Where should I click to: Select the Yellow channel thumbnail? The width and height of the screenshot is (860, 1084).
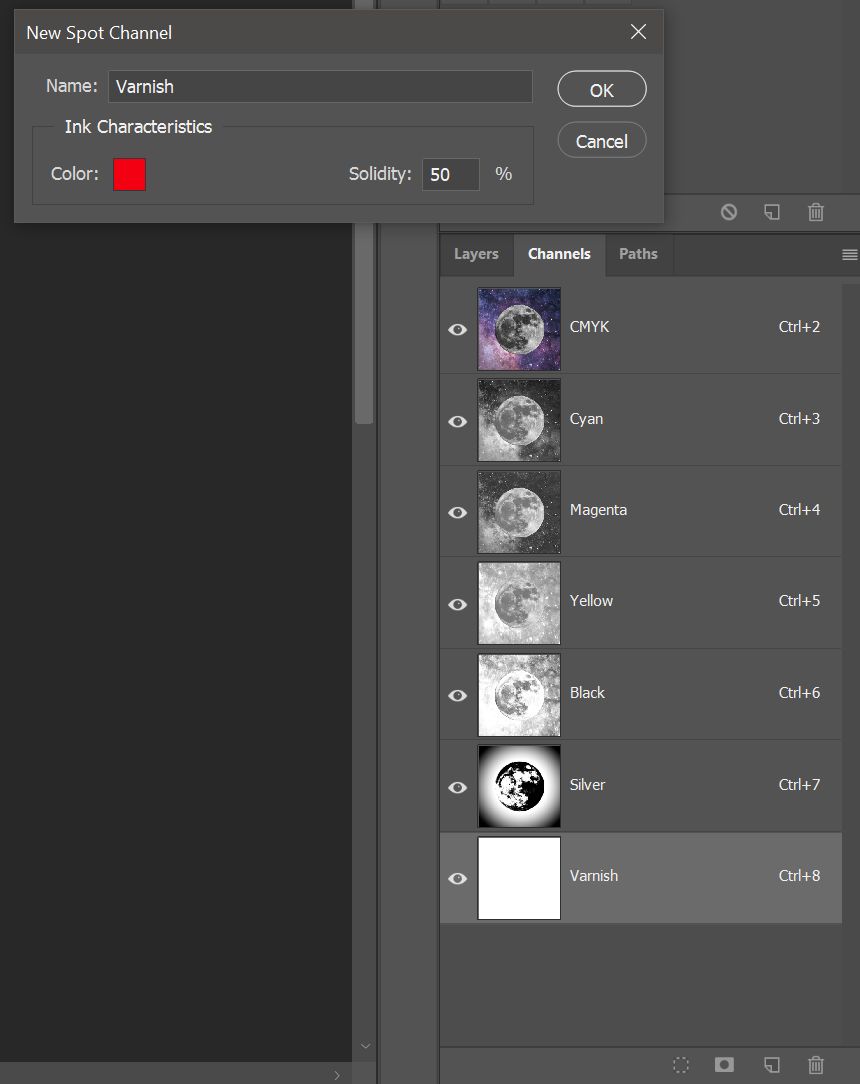(519, 604)
